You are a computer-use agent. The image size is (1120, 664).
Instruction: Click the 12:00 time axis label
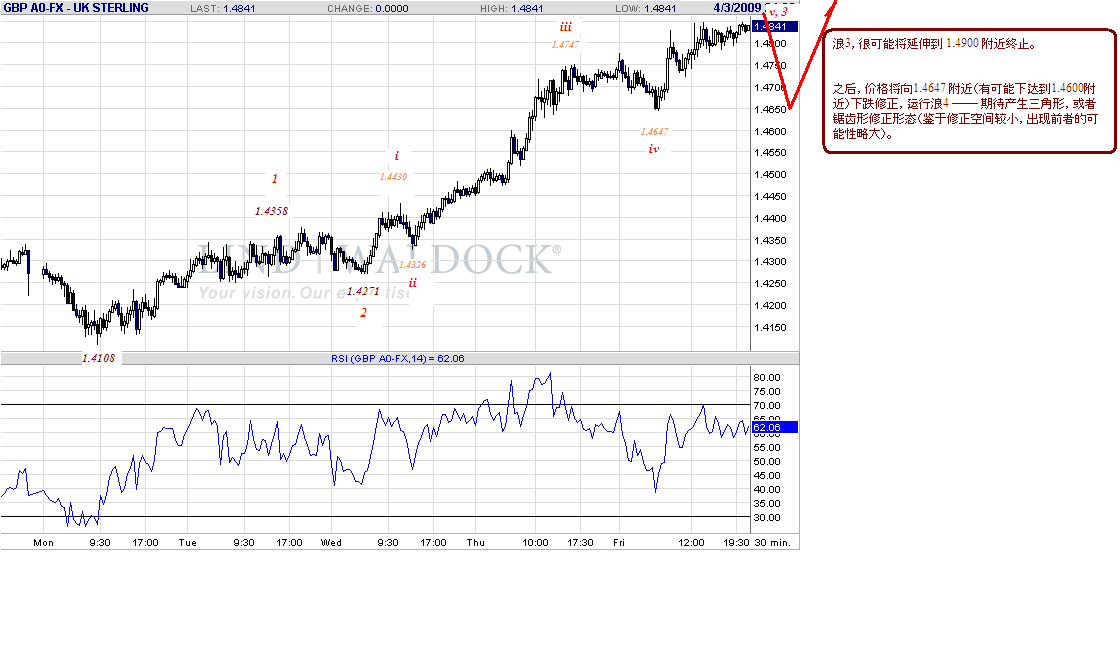(691, 543)
